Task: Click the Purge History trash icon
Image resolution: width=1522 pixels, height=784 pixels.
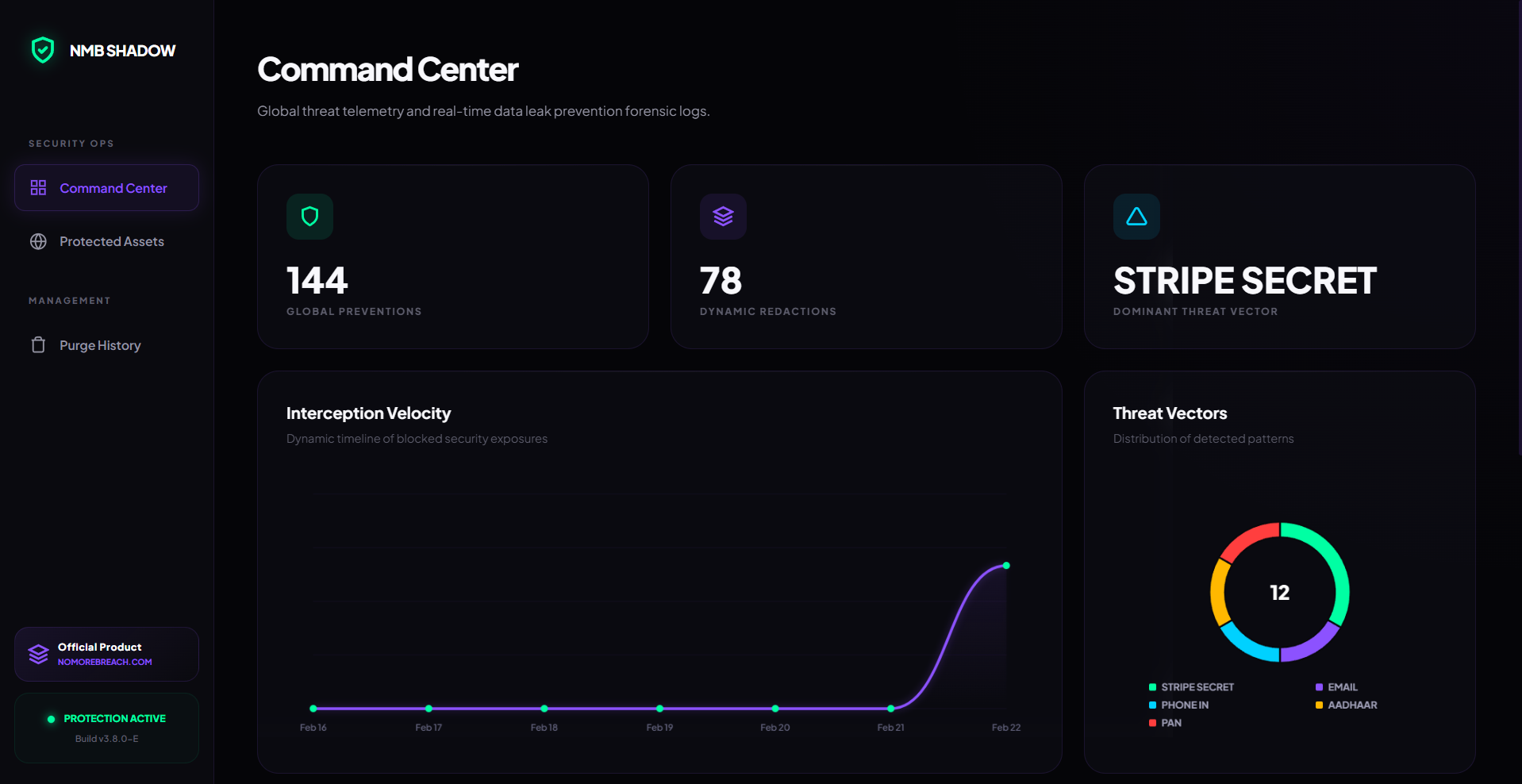Action: (x=38, y=345)
